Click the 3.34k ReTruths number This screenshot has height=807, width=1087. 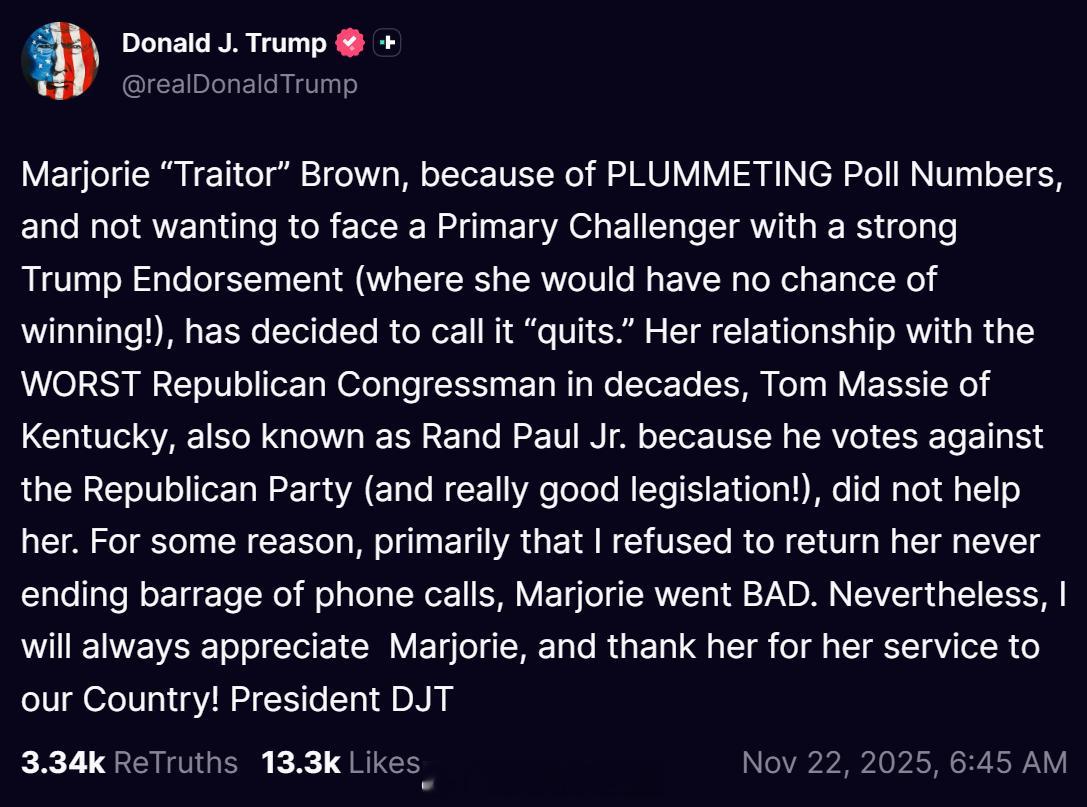(62, 763)
